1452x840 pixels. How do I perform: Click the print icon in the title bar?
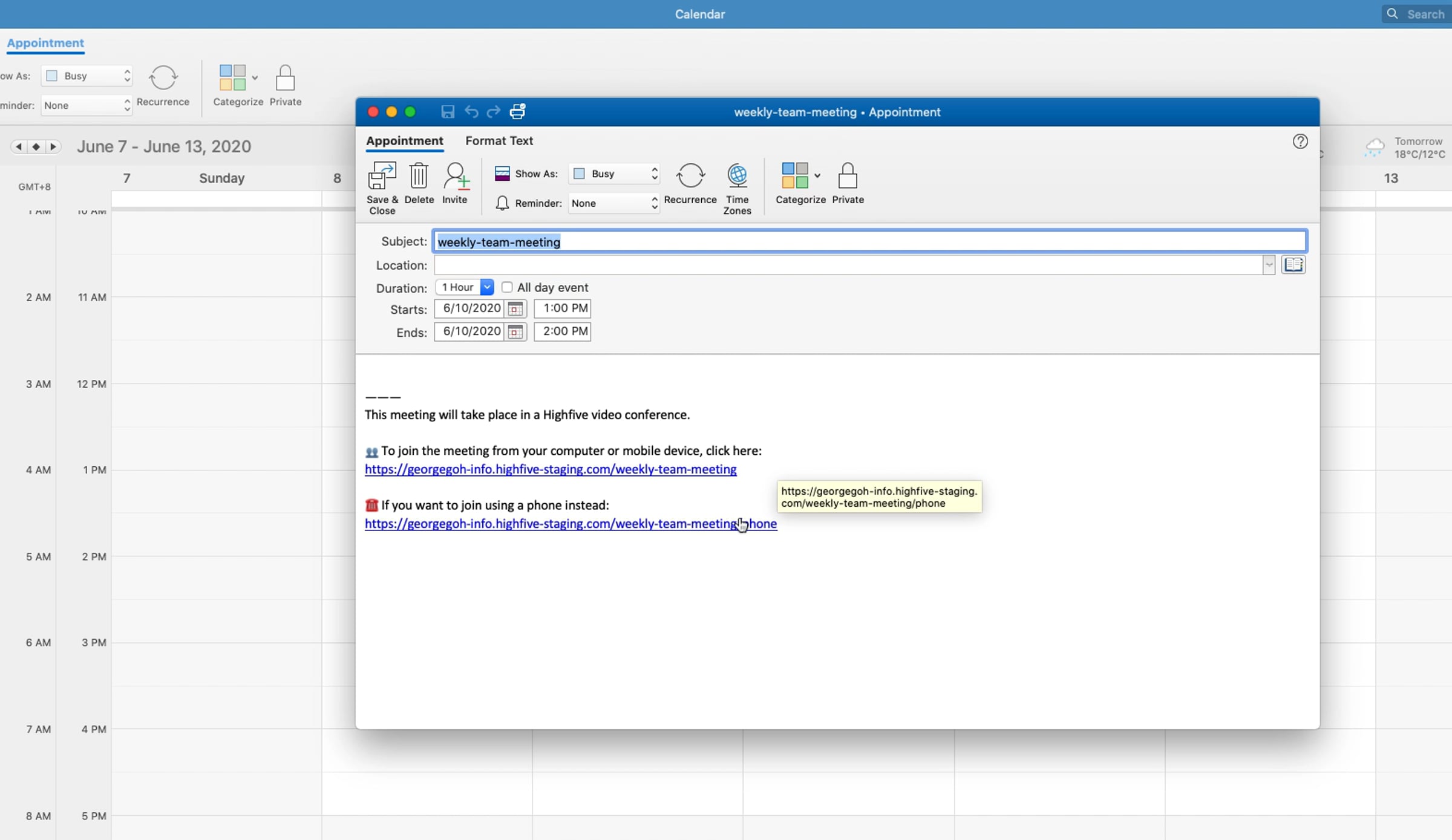(517, 112)
